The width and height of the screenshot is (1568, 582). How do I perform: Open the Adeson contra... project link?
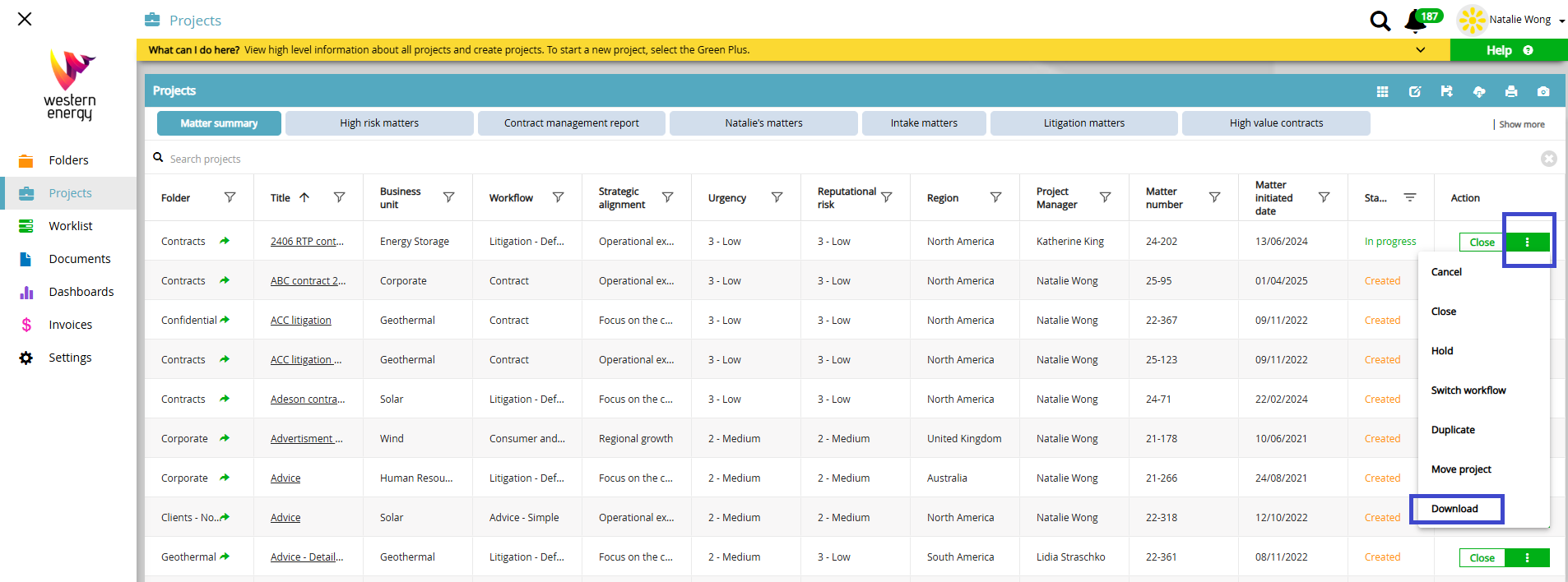pos(308,399)
